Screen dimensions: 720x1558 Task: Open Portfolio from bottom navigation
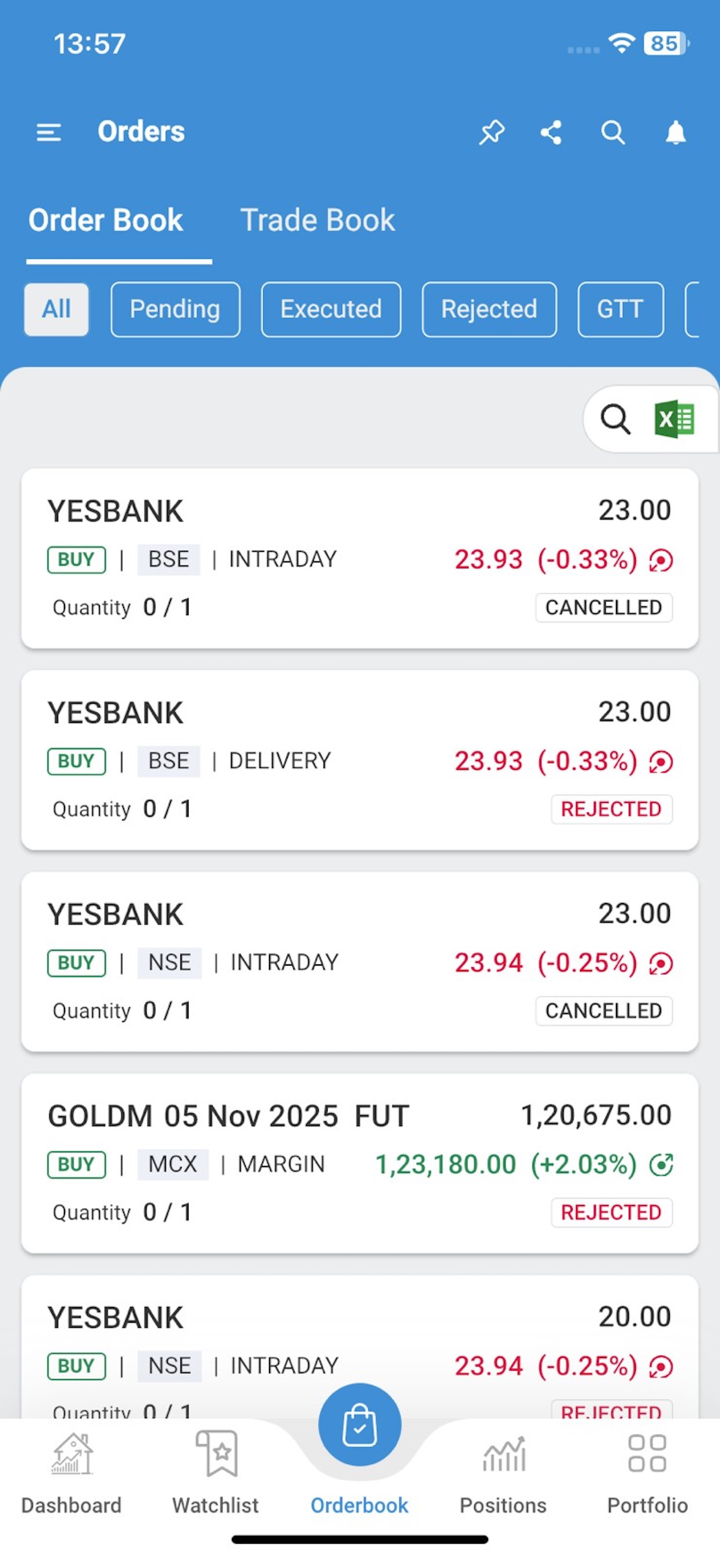pyautogui.click(x=647, y=1475)
